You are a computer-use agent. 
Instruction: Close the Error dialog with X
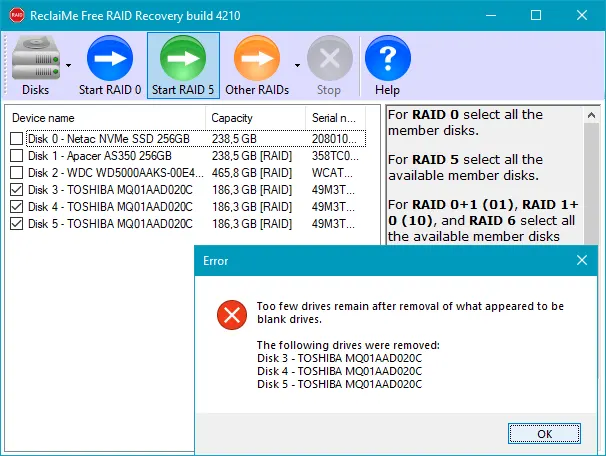582,260
